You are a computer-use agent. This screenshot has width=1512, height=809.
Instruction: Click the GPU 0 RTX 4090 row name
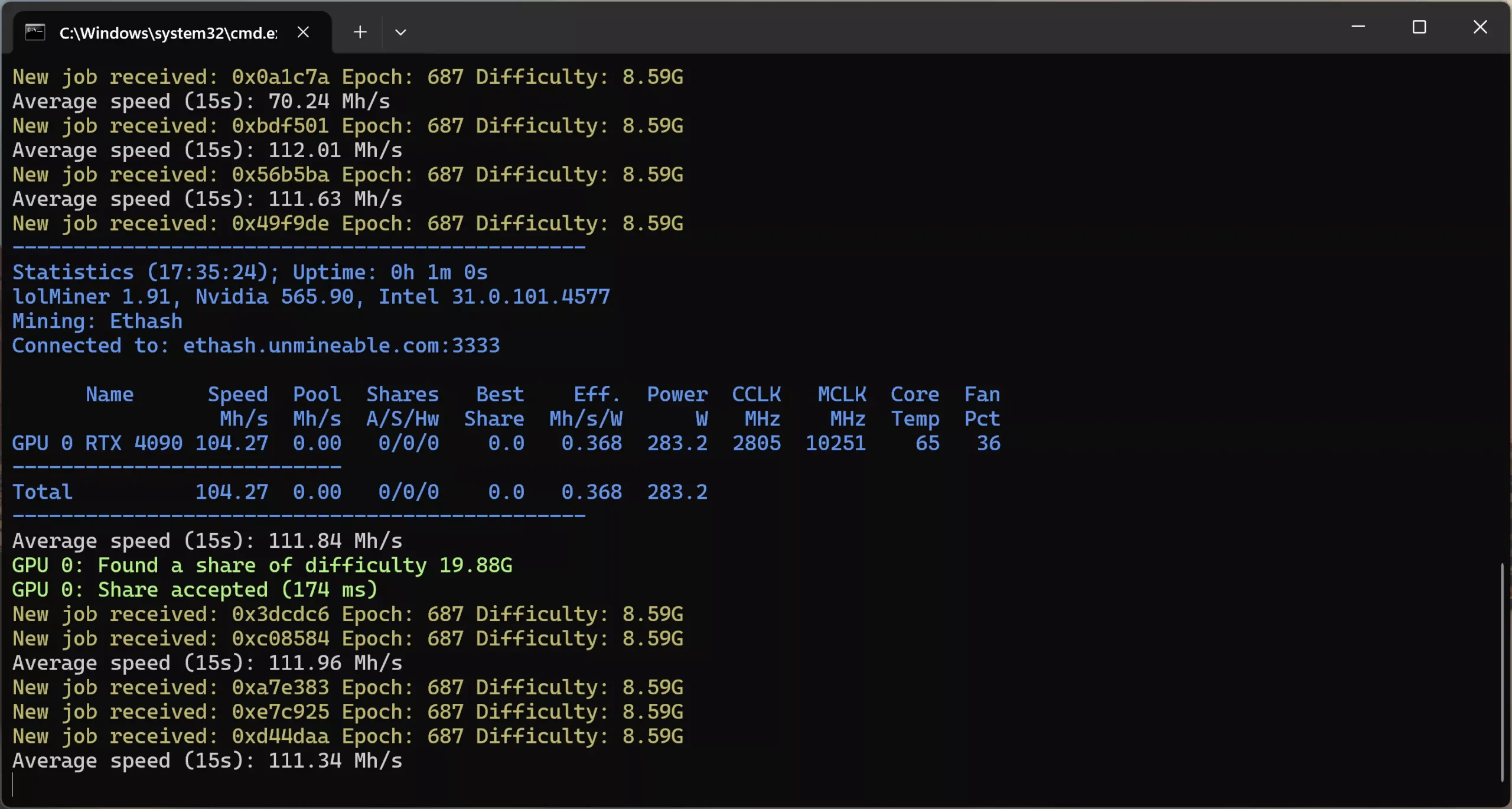(x=97, y=443)
